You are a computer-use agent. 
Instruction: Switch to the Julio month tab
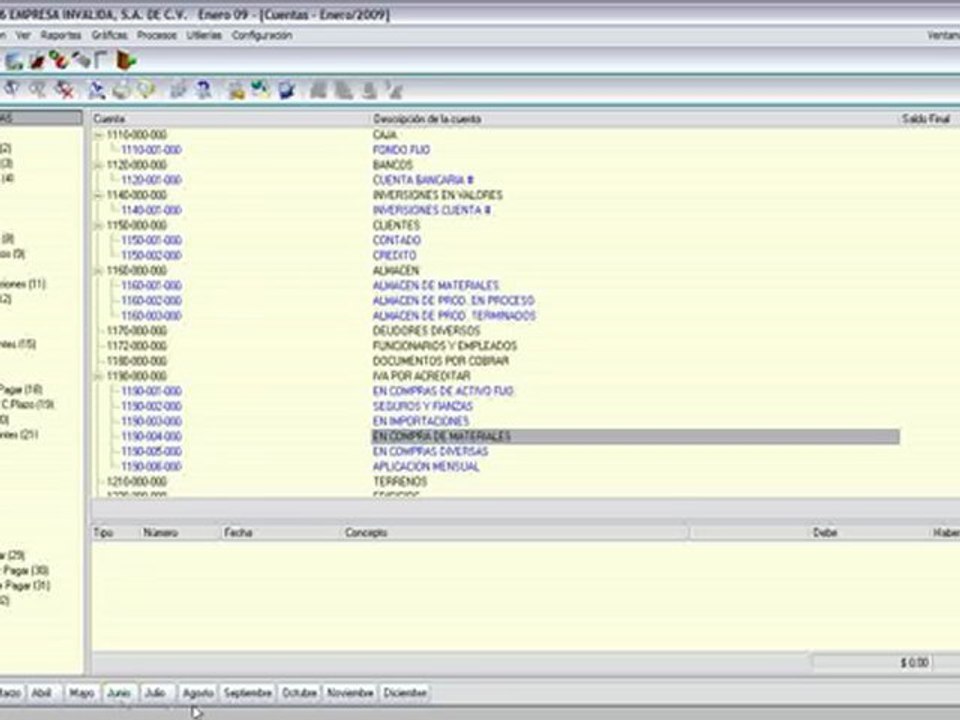pos(156,692)
